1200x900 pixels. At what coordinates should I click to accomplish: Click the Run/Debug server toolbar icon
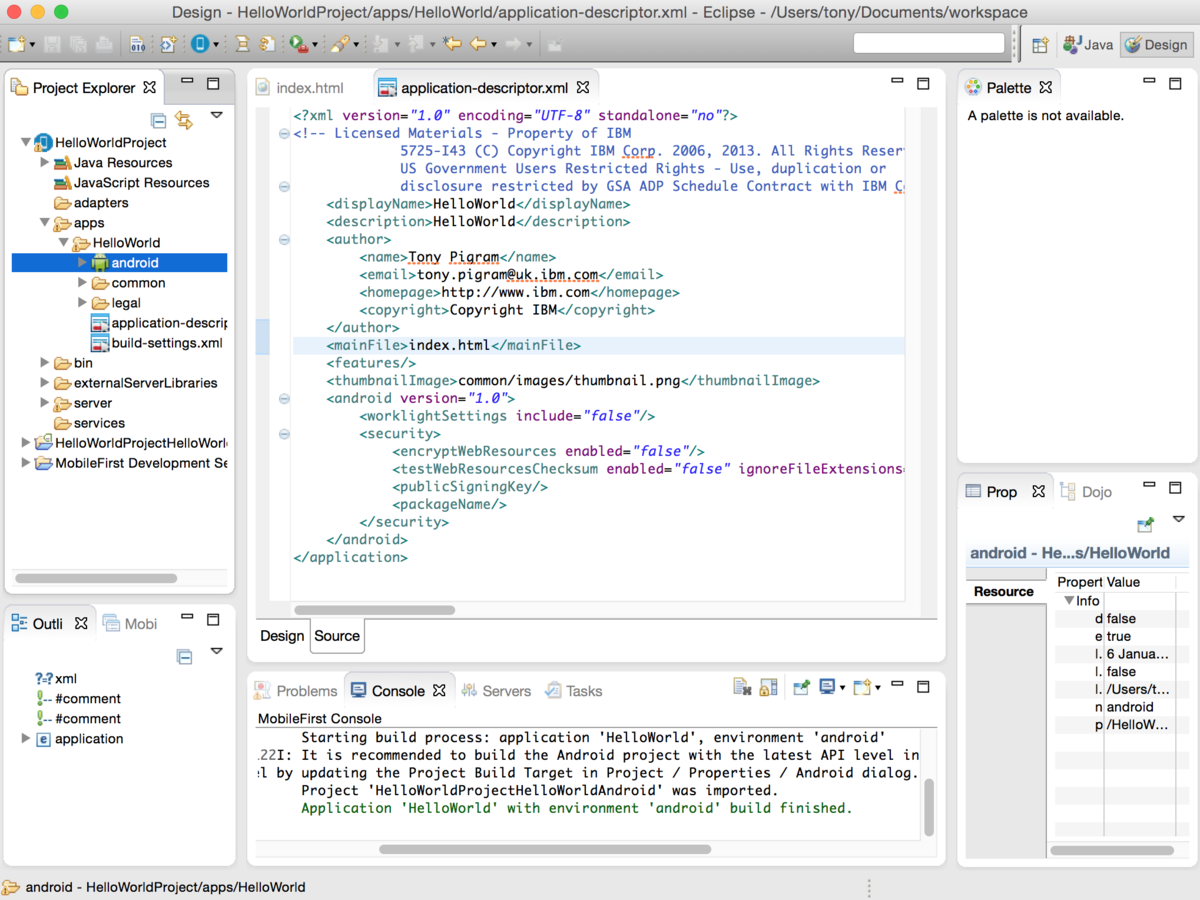[298, 44]
